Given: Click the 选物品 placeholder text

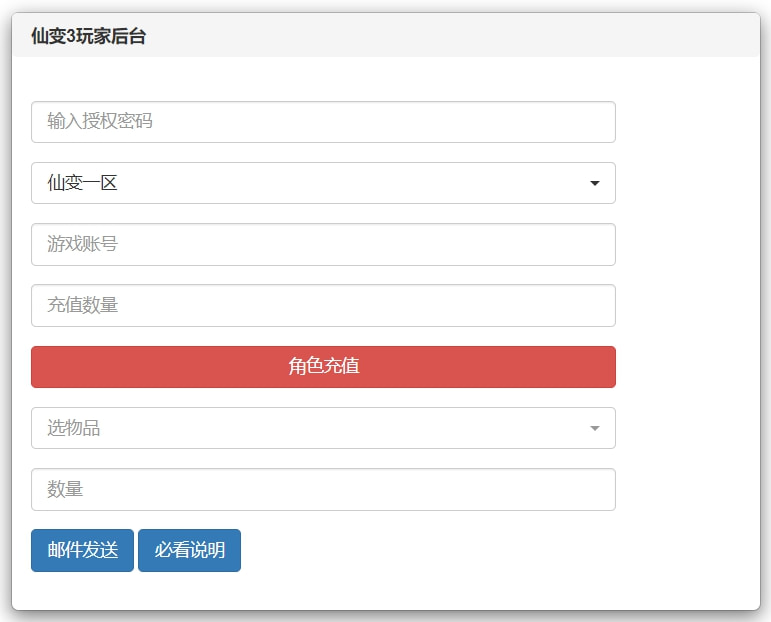Looking at the screenshot, I should (73, 428).
